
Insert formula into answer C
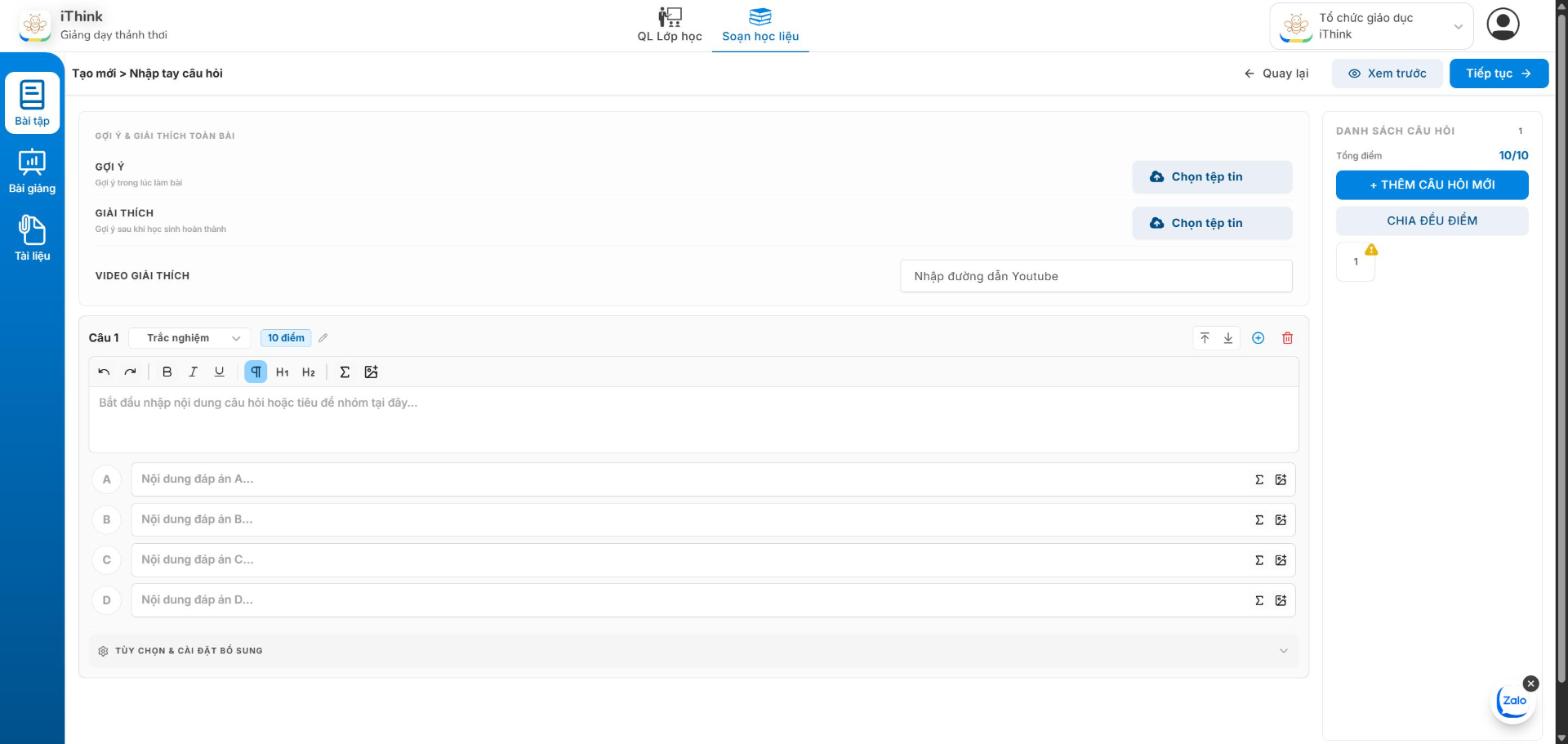tap(1259, 560)
